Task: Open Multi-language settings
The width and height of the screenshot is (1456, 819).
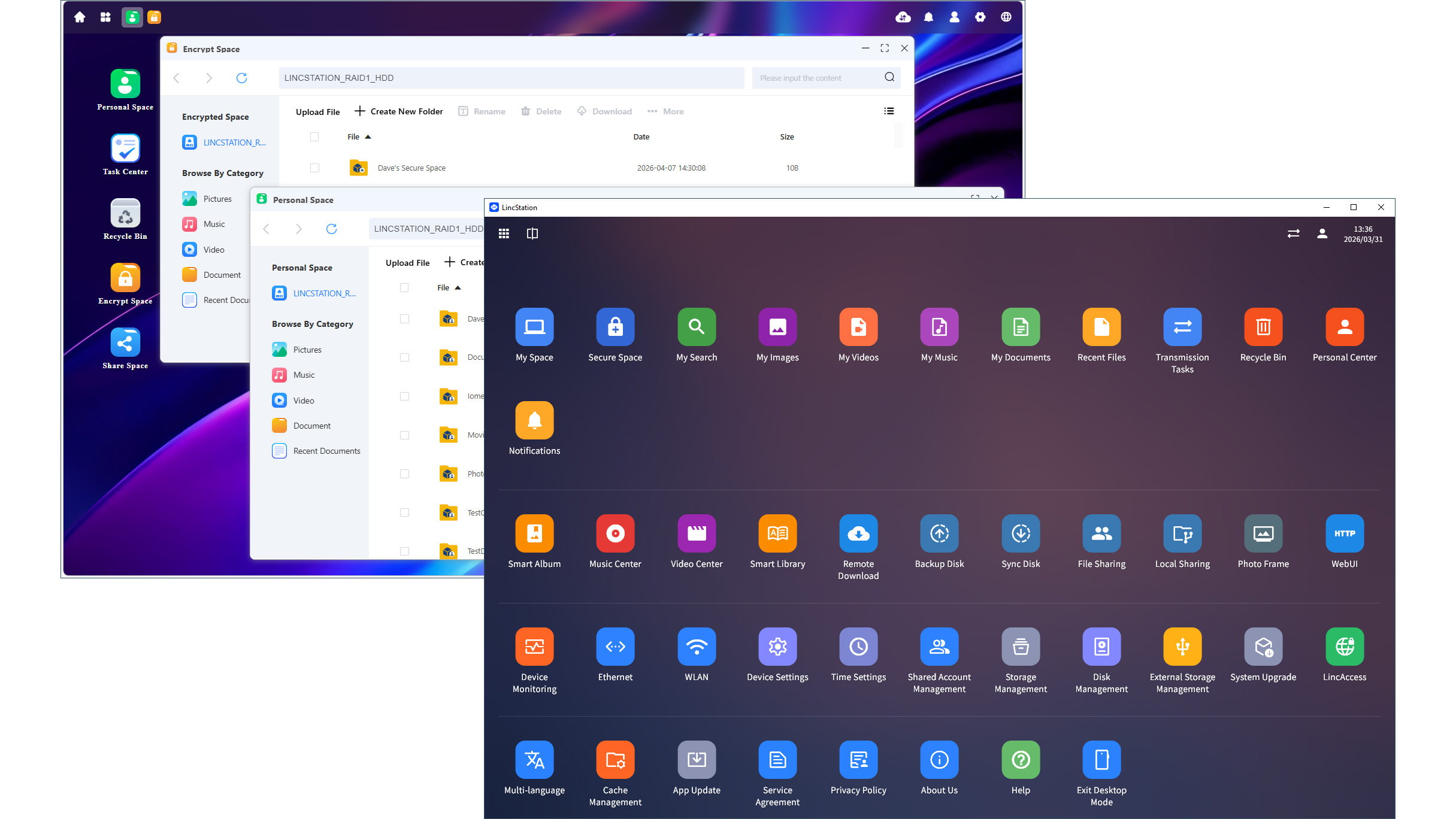Action: tap(534, 760)
